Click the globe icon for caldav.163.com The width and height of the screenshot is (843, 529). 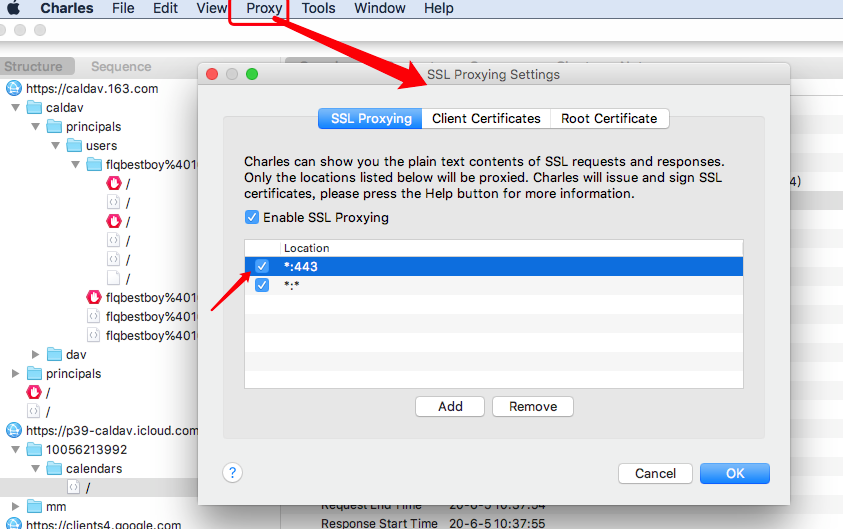pyautogui.click(x=14, y=88)
